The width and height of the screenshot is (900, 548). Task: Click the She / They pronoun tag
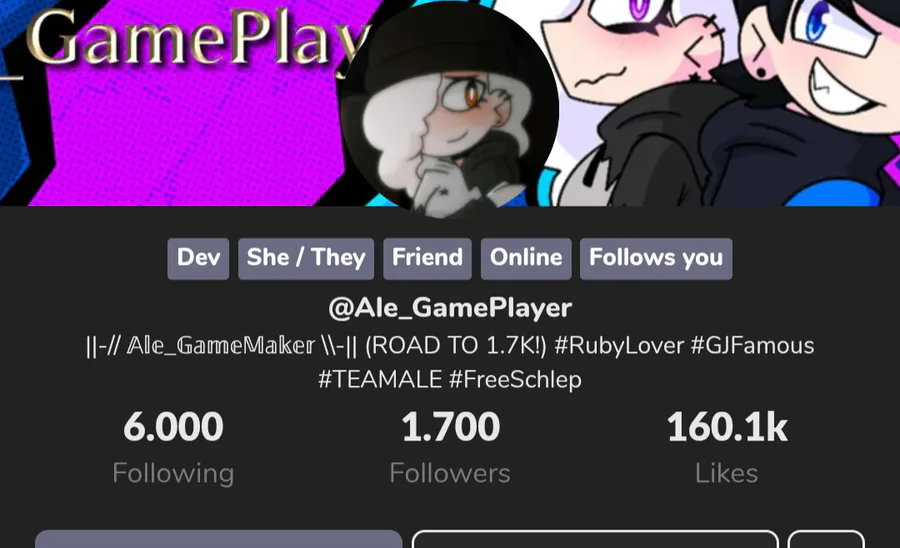[306, 259]
